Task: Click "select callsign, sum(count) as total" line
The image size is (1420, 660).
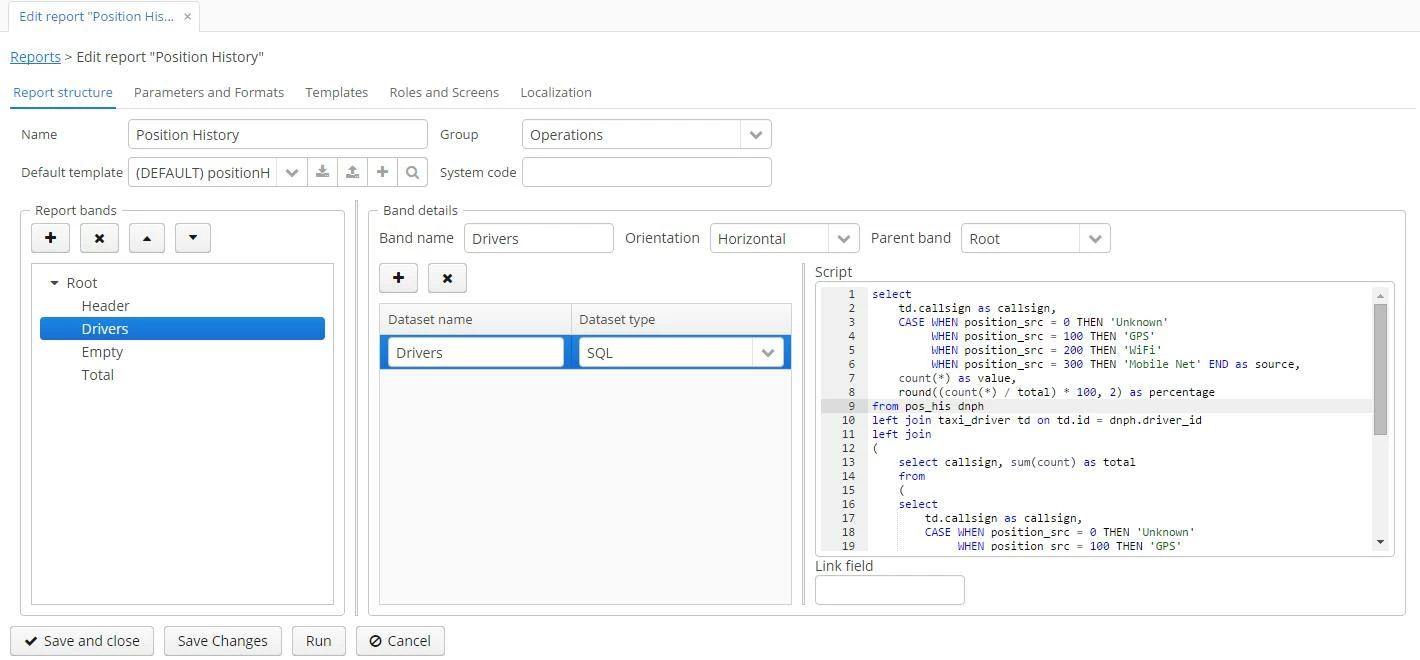Action: [1017, 462]
